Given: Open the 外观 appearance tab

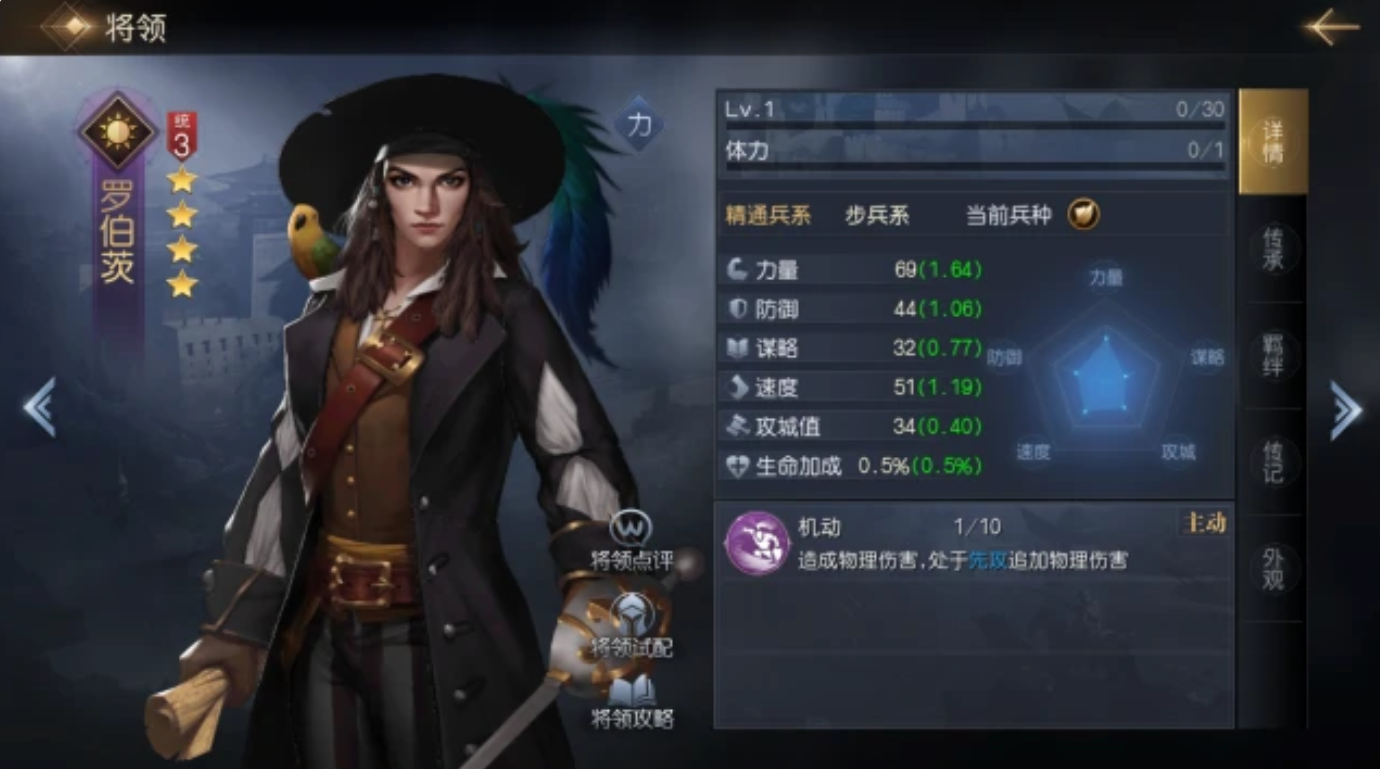Looking at the screenshot, I should (1273, 568).
